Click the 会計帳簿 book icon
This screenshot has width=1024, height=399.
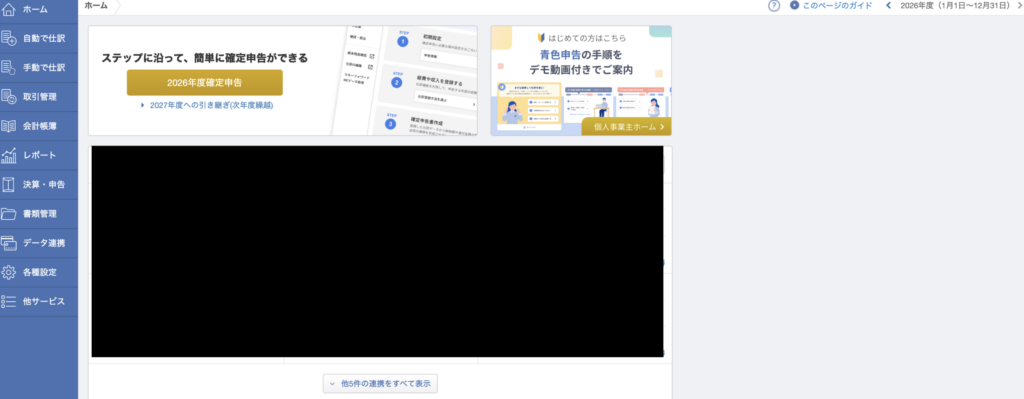tap(8, 126)
